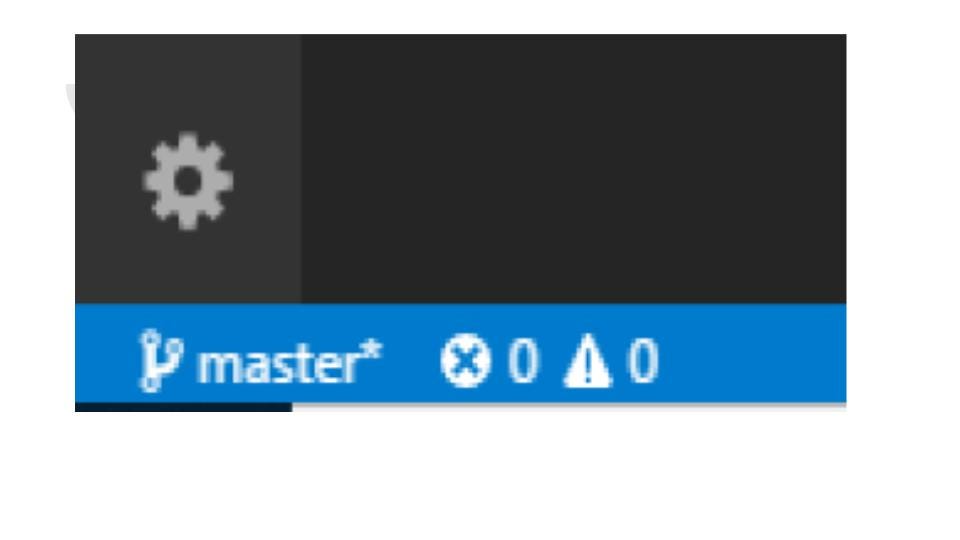This screenshot has height=540, width=960.
Task: Focus the dark editor area
Action: [574, 168]
